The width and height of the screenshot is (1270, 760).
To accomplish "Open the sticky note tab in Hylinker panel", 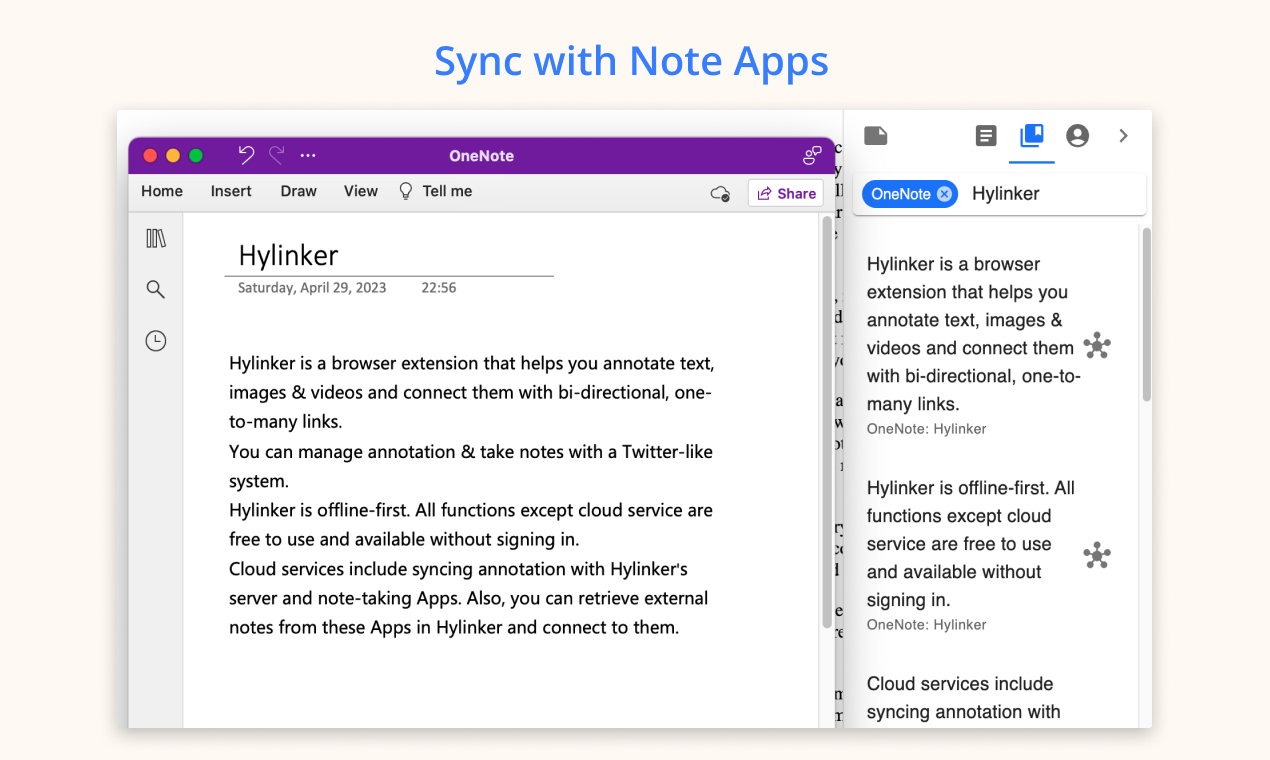I will point(876,135).
